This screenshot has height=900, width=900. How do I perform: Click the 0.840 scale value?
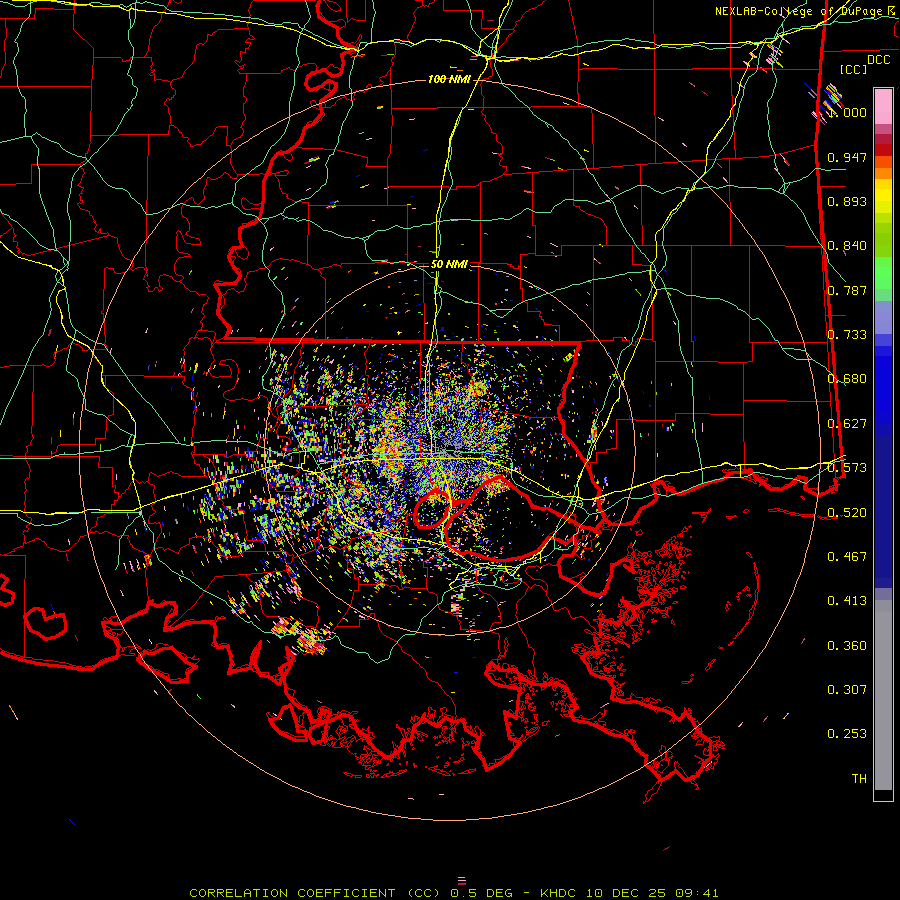(847, 246)
